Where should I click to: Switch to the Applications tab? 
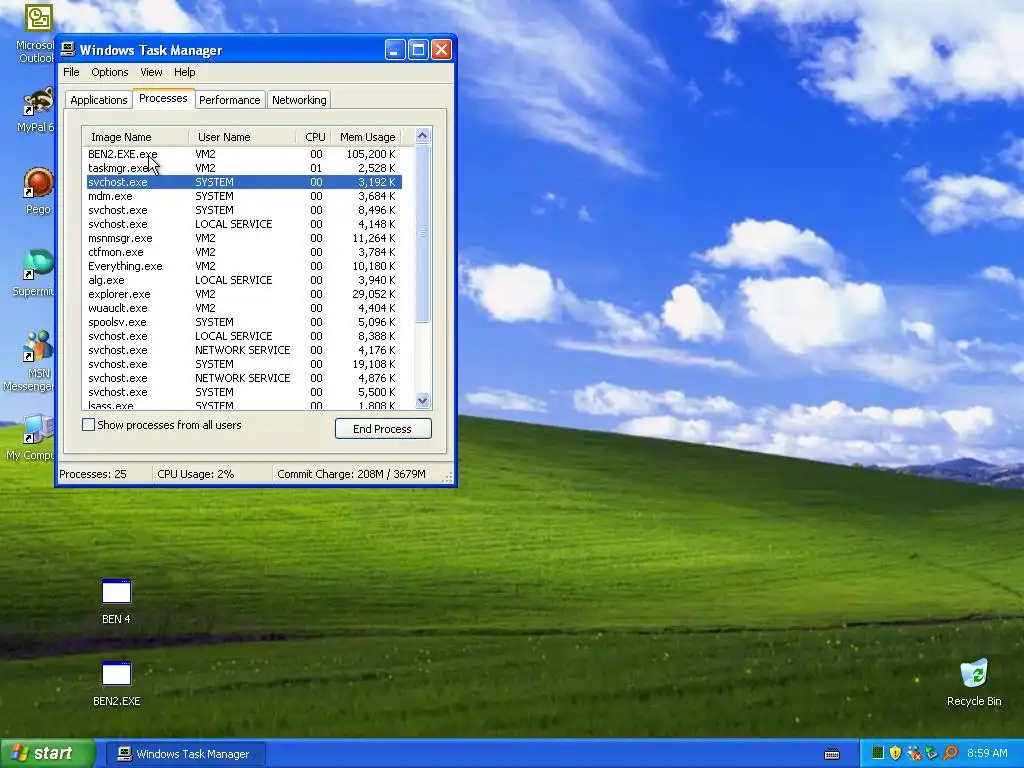click(x=99, y=100)
